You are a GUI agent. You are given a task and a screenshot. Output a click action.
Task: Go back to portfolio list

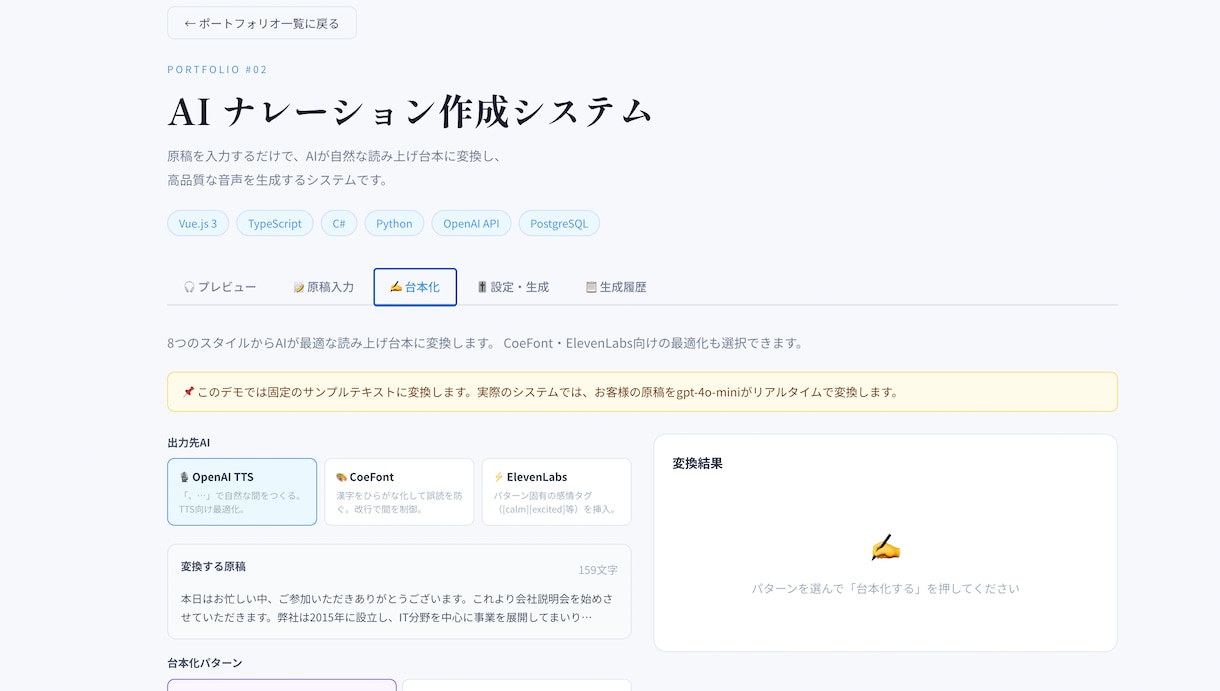pos(262,23)
